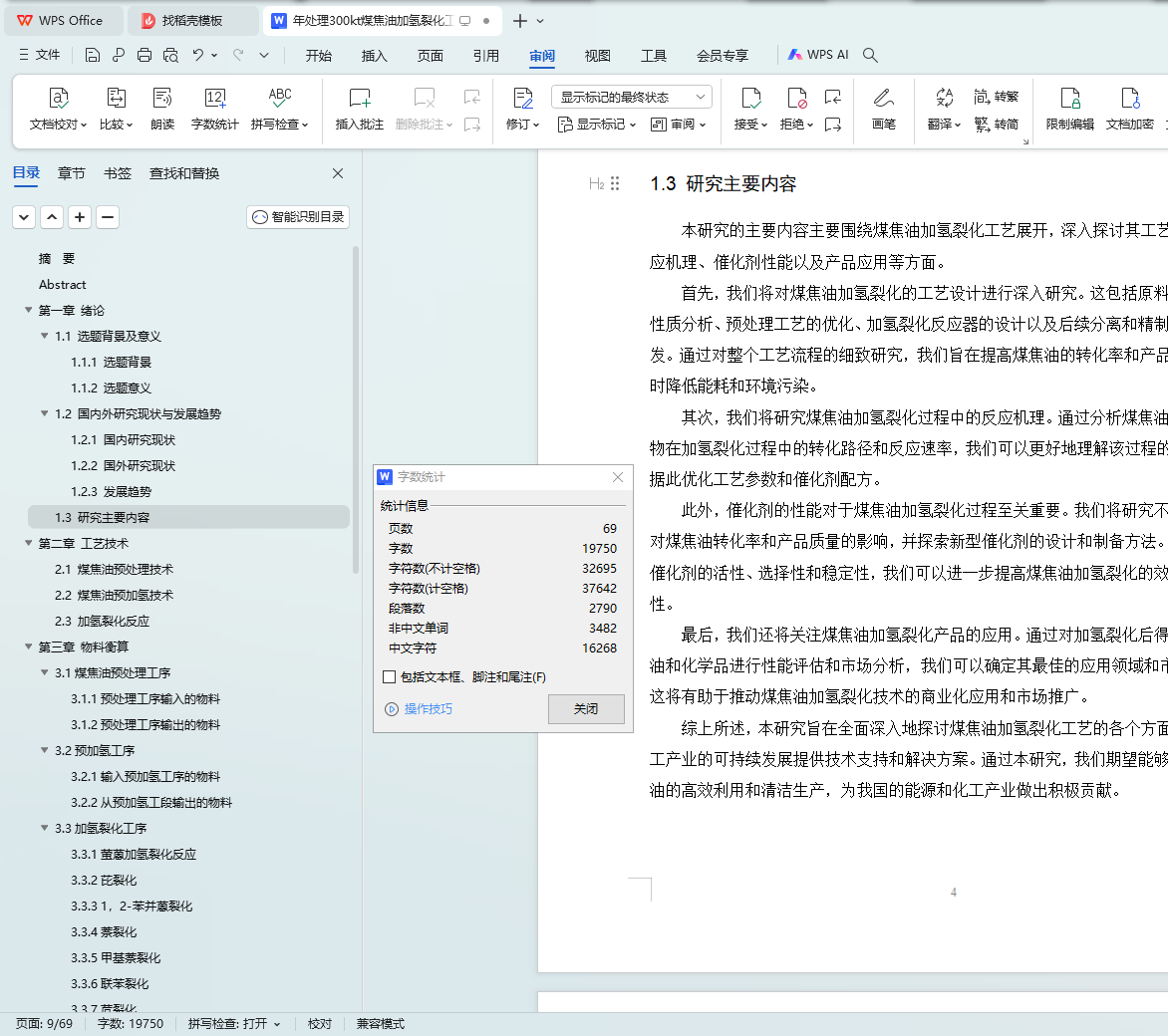Start Read Aloud feature
The image size is (1168, 1036).
click(162, 109)
